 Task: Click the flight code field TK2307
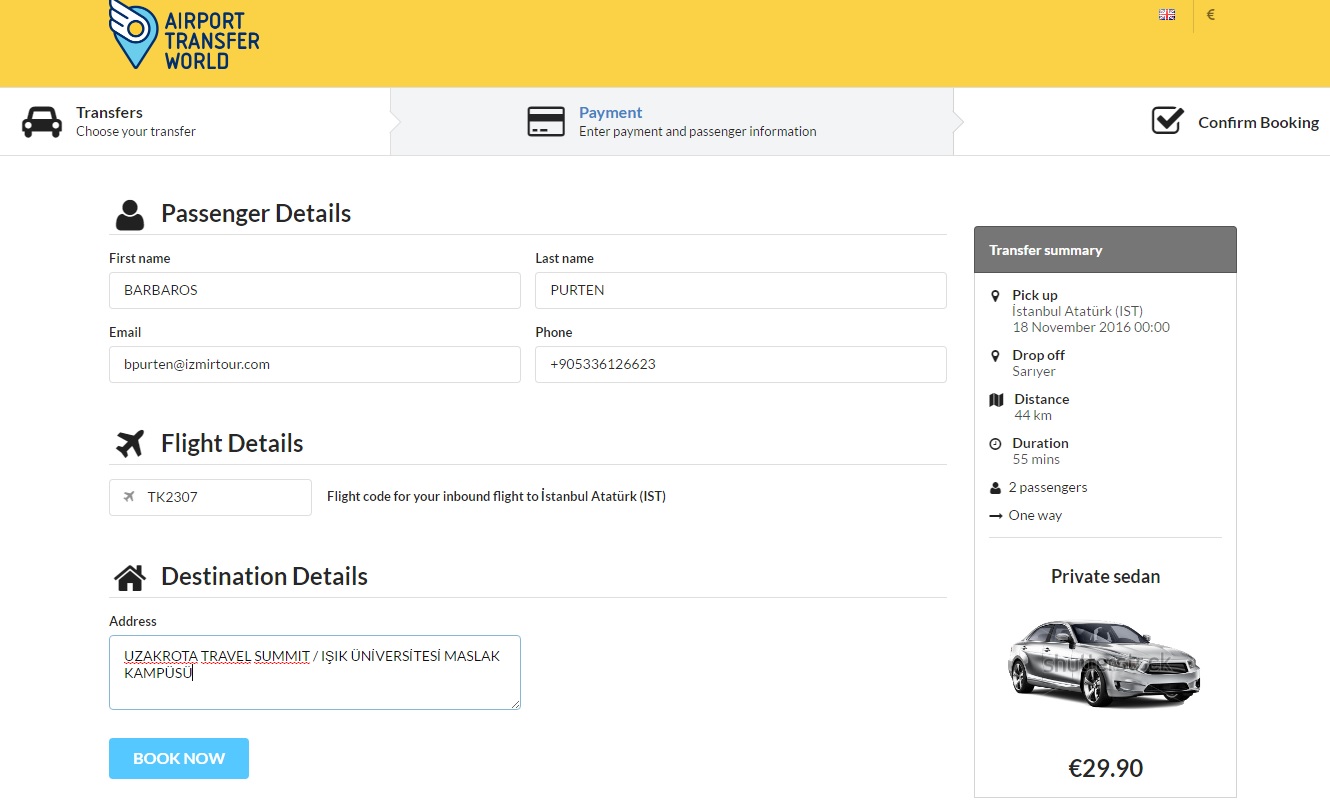[222, 497]
